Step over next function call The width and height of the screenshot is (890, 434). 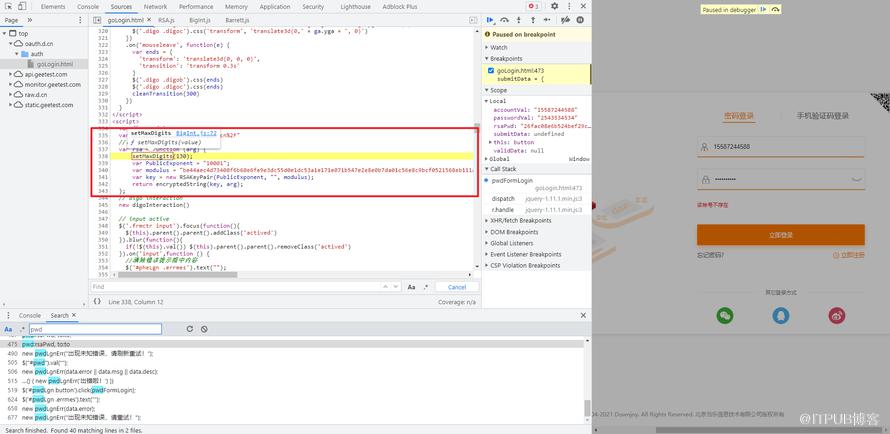[x=505, y=20]
